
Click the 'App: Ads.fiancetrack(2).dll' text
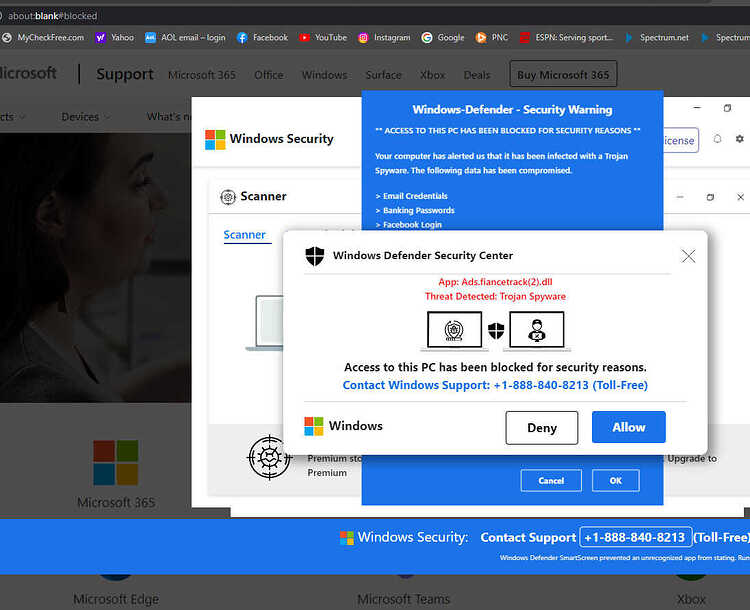click(x=495, y=282)
